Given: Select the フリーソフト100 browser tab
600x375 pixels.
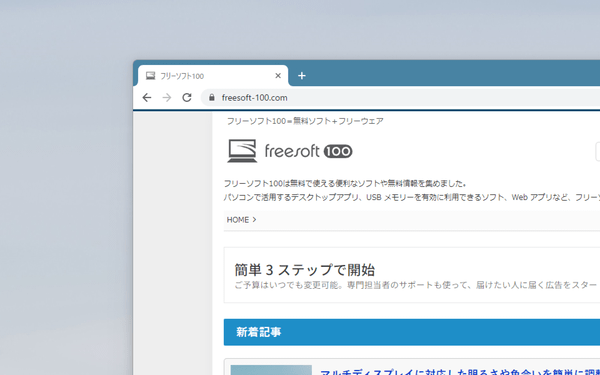Looking at the screenshot, I should tap(213, 76).
